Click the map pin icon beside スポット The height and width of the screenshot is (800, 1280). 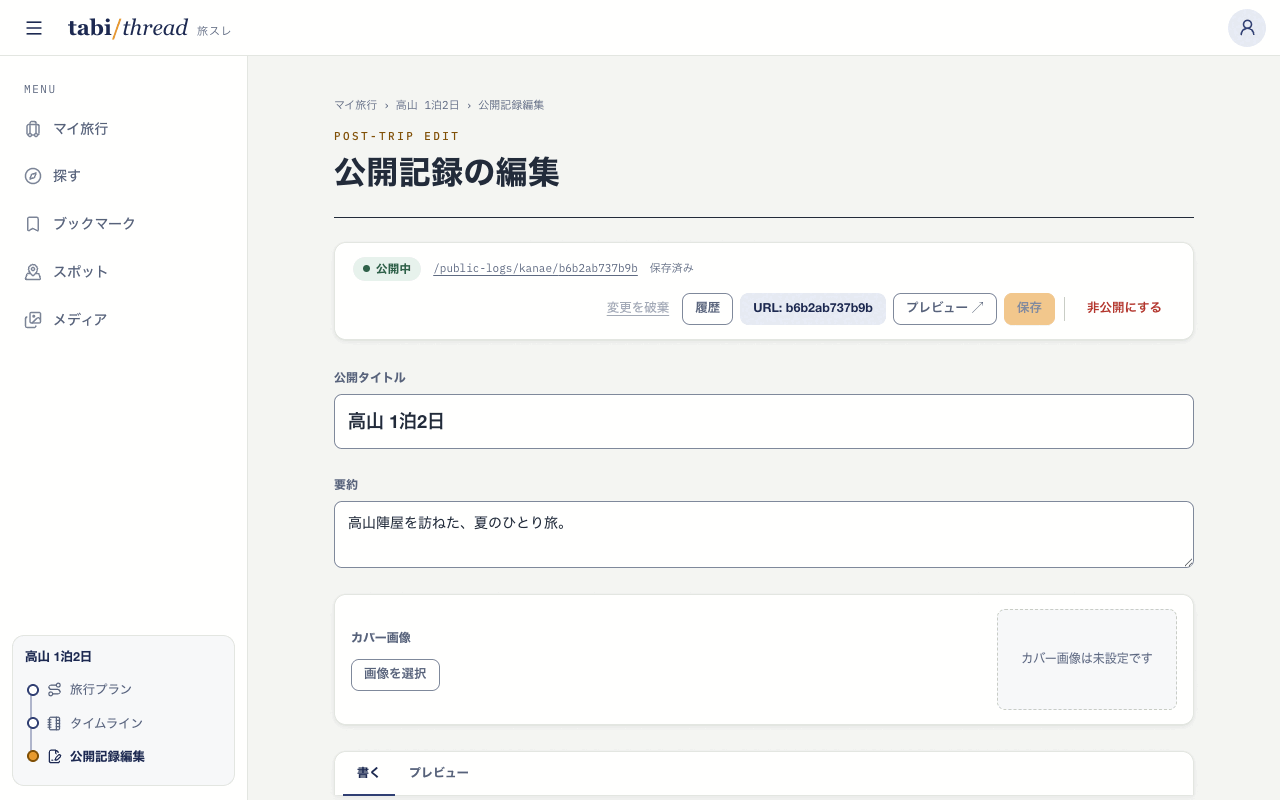point(33,272)
